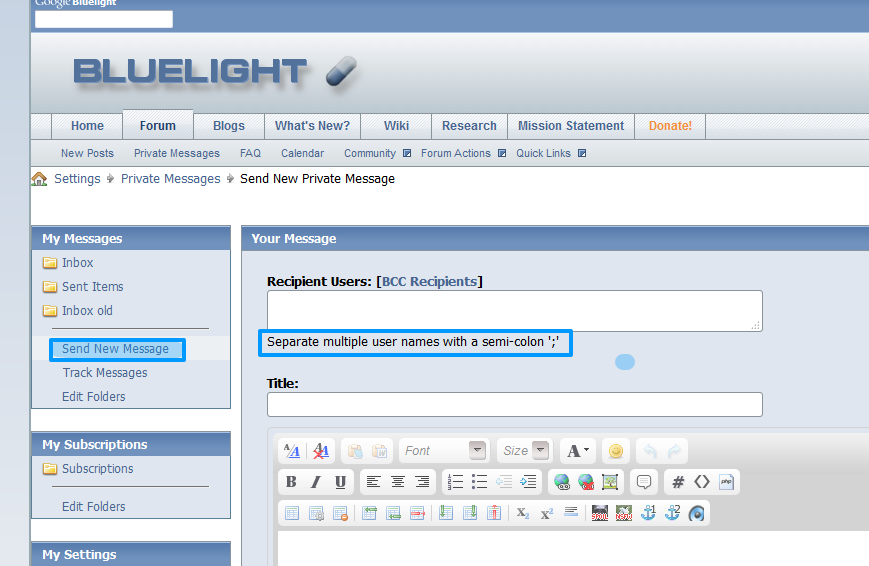Click the anchor 2 icon
Screen dimensions: 869x566
pyautogui.click(x=672, y=513)
